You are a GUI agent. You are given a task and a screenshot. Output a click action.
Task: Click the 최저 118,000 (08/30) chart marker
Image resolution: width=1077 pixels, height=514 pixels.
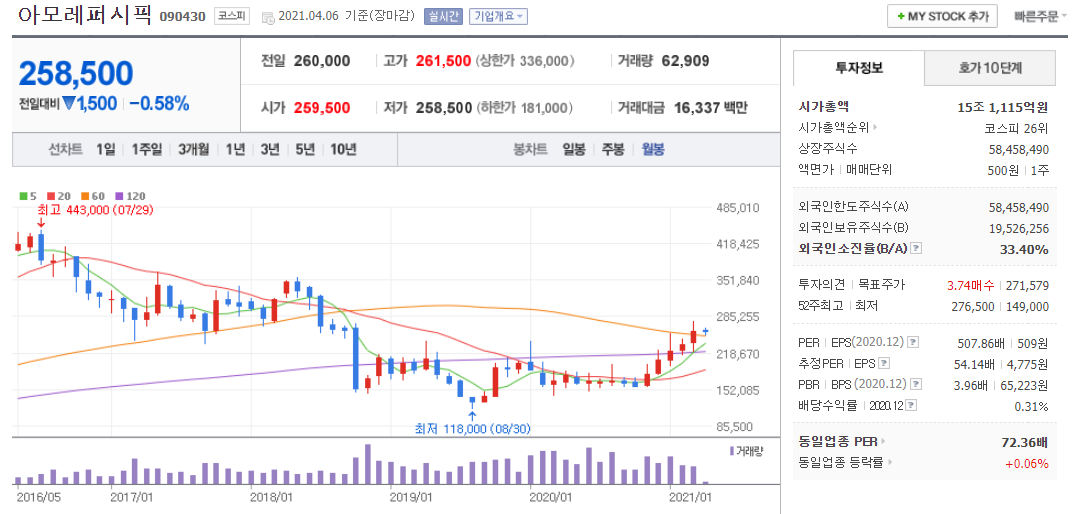click(x=473, y=429)
